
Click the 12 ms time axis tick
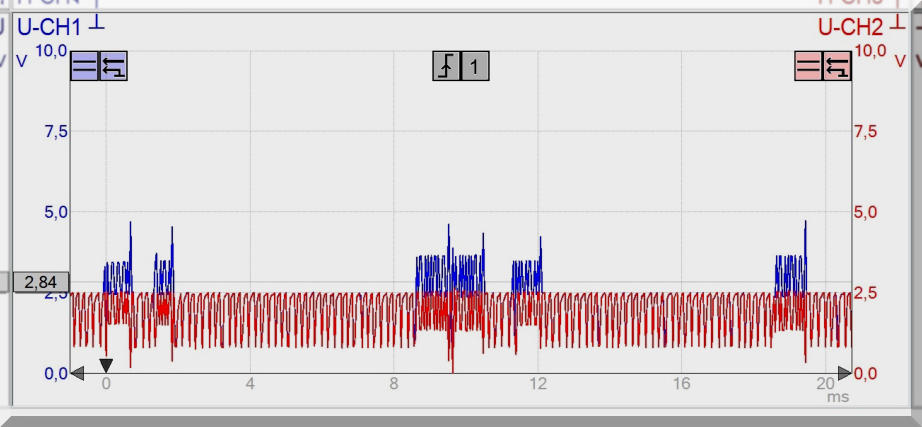point(538,384)
